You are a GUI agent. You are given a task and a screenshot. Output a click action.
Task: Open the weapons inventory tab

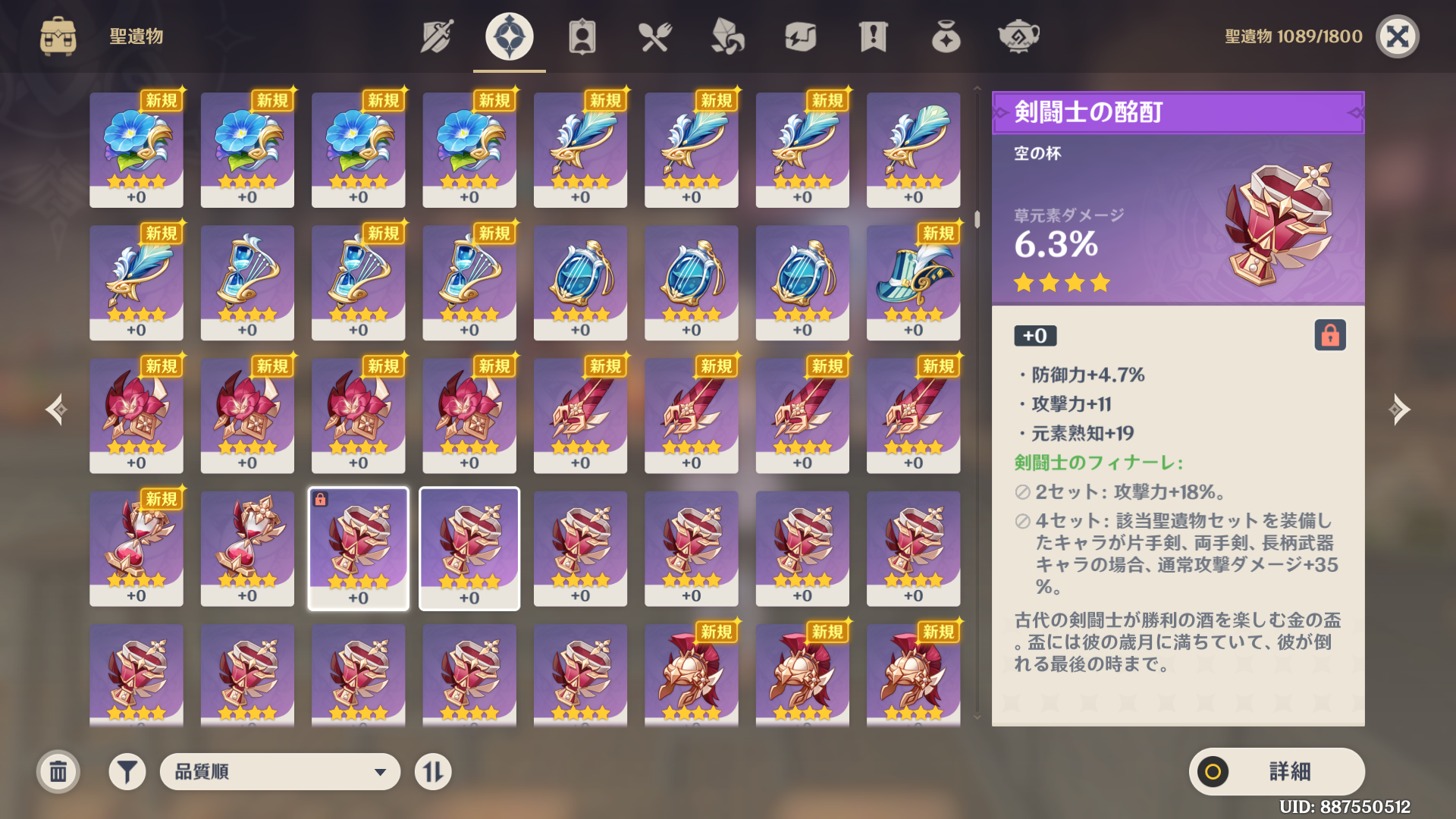[437, 36]
